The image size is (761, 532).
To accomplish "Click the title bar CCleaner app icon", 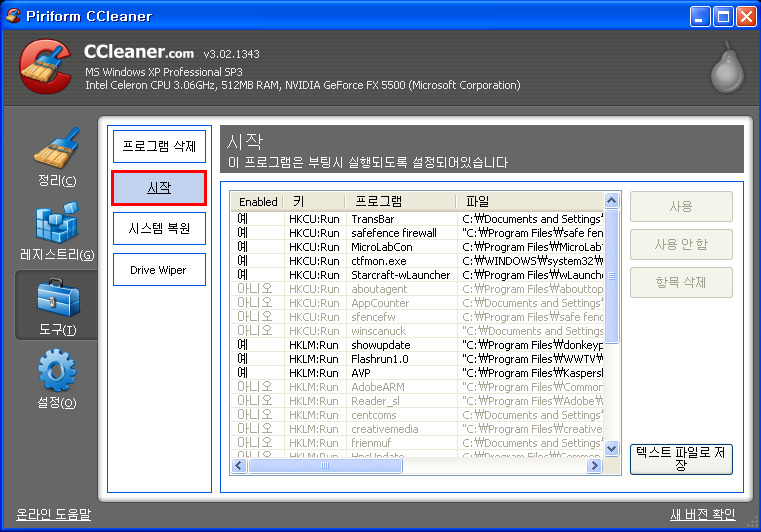I will (x=13, y=16).
